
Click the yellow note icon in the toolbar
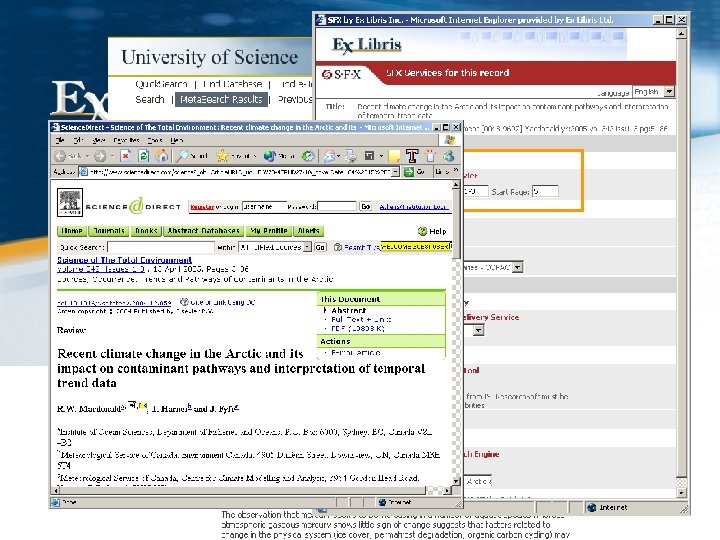394,156
